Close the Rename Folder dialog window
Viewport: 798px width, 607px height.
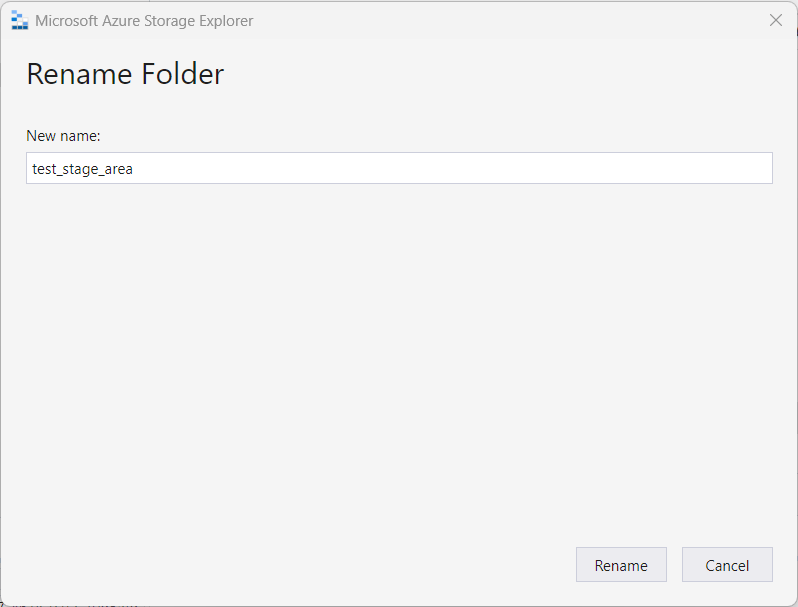(775, 20)
